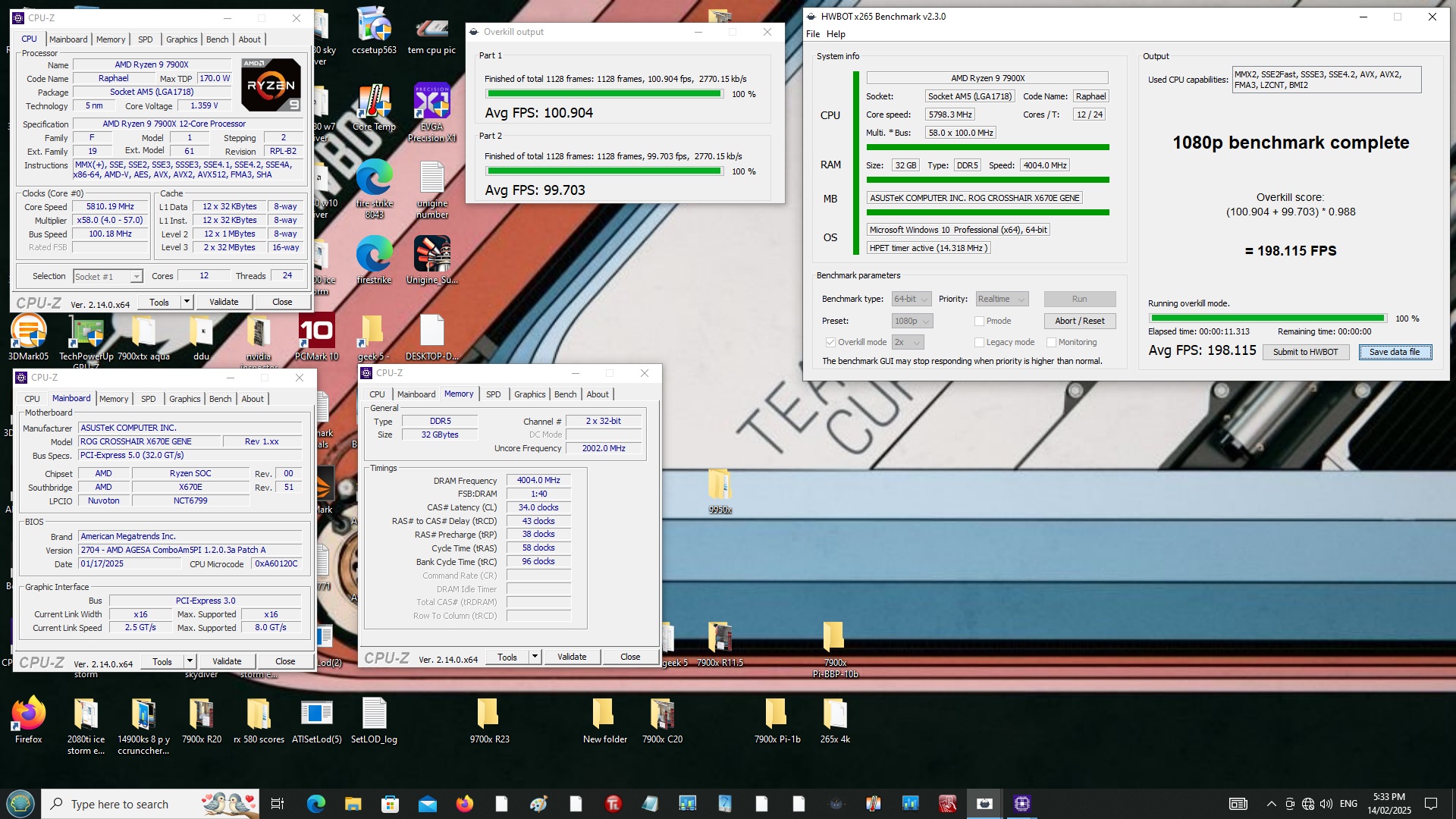Screen dimensions: 1456x819
Task: Open the 'New folder' desktop icon
Action: 604,720
